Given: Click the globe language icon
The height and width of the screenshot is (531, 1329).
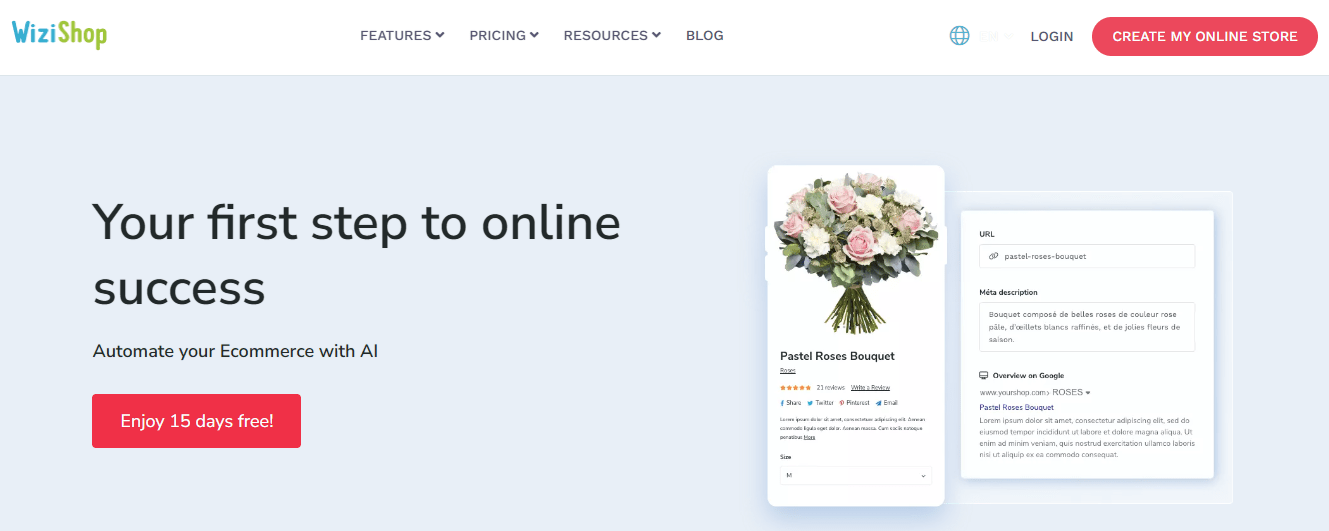Looking at the screenshot, I should [x=959, y=36].
